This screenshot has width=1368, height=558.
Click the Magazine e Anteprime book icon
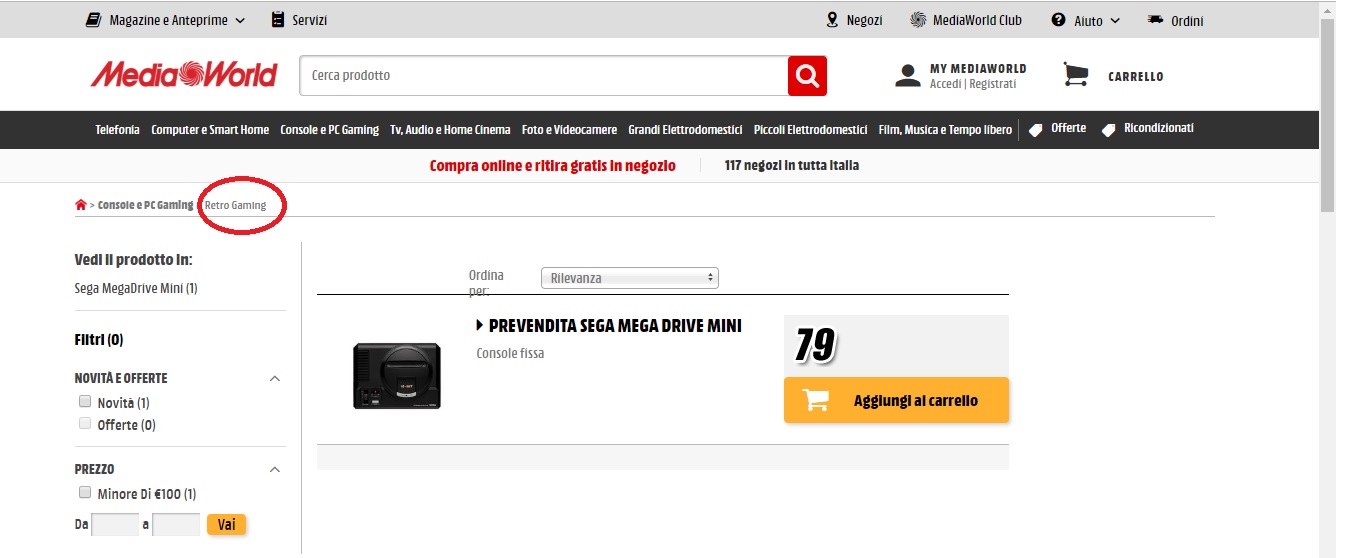point(94,20)
